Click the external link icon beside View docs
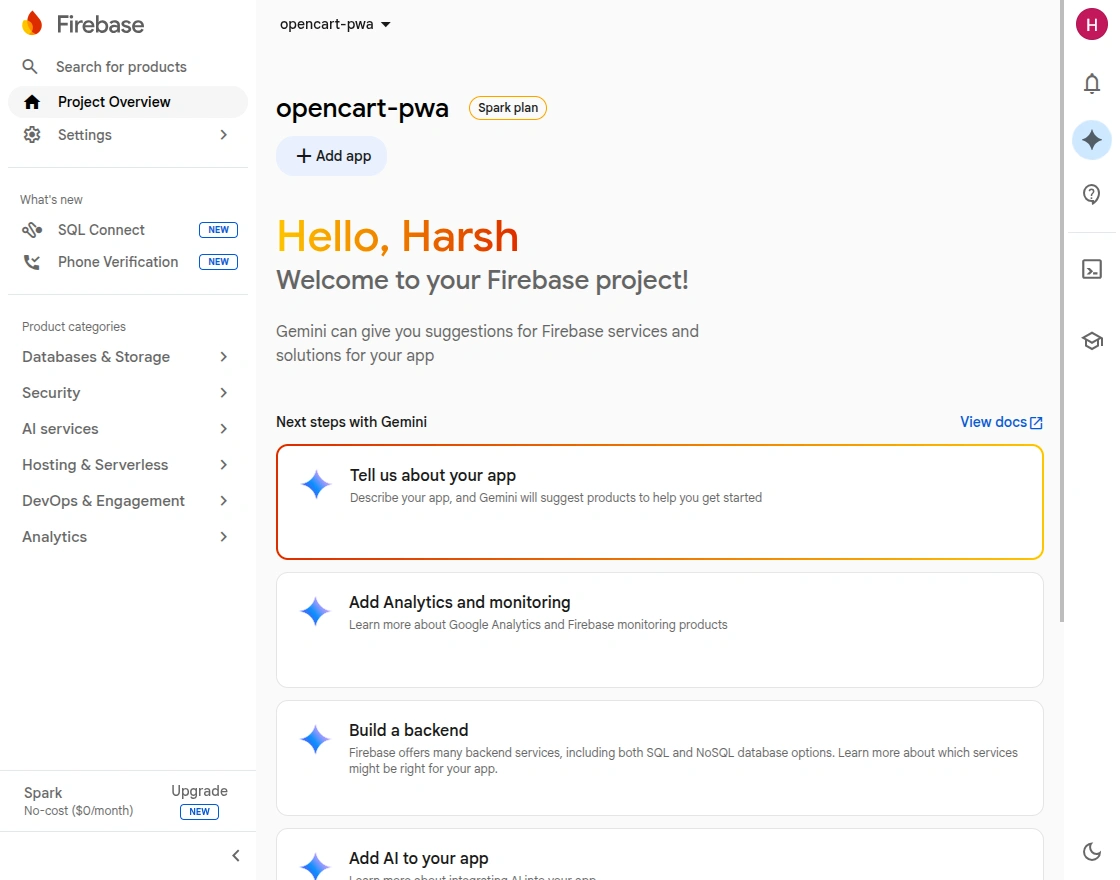 click(x=1036, y=423)
